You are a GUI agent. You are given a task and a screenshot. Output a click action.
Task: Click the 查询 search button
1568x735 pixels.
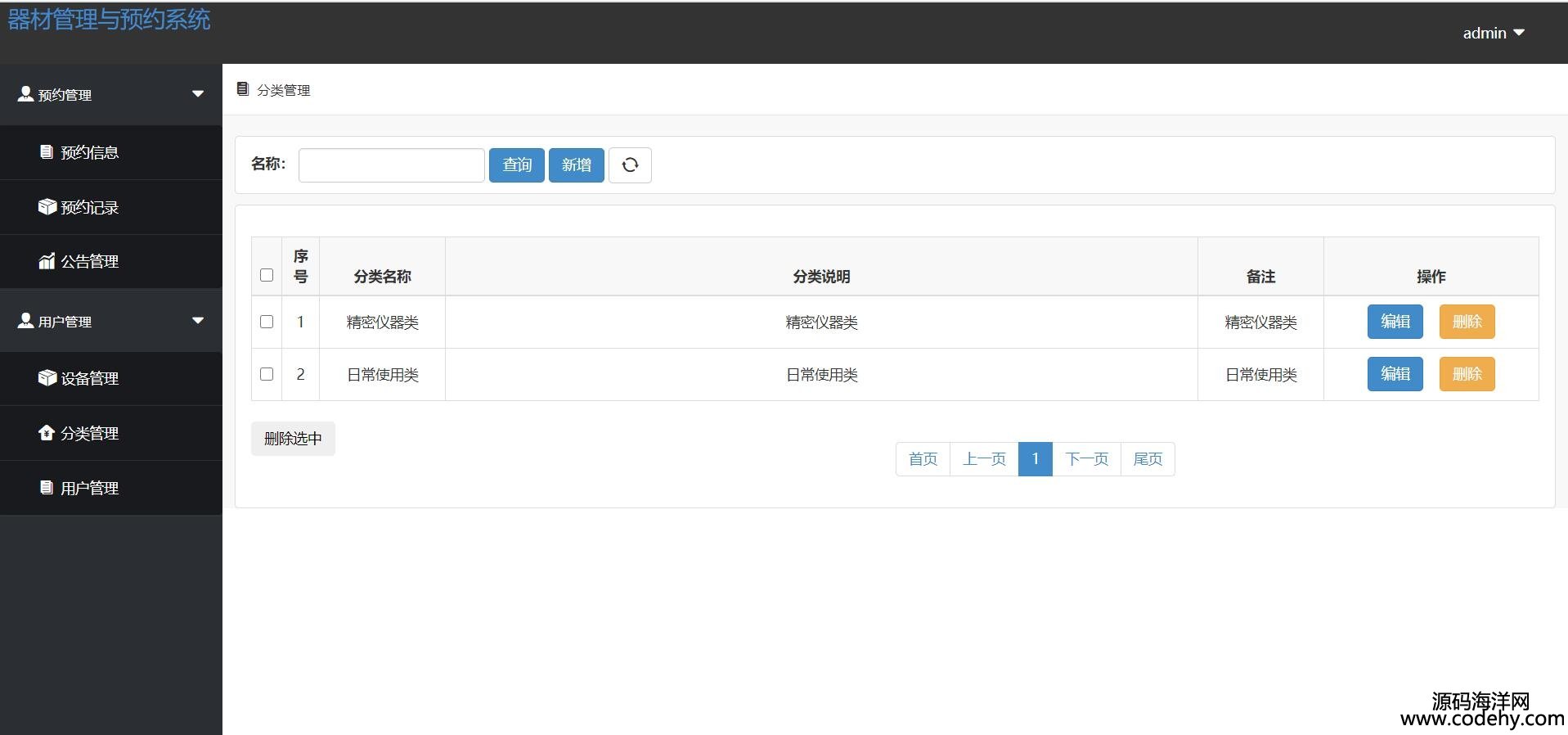tap(517, 165)
